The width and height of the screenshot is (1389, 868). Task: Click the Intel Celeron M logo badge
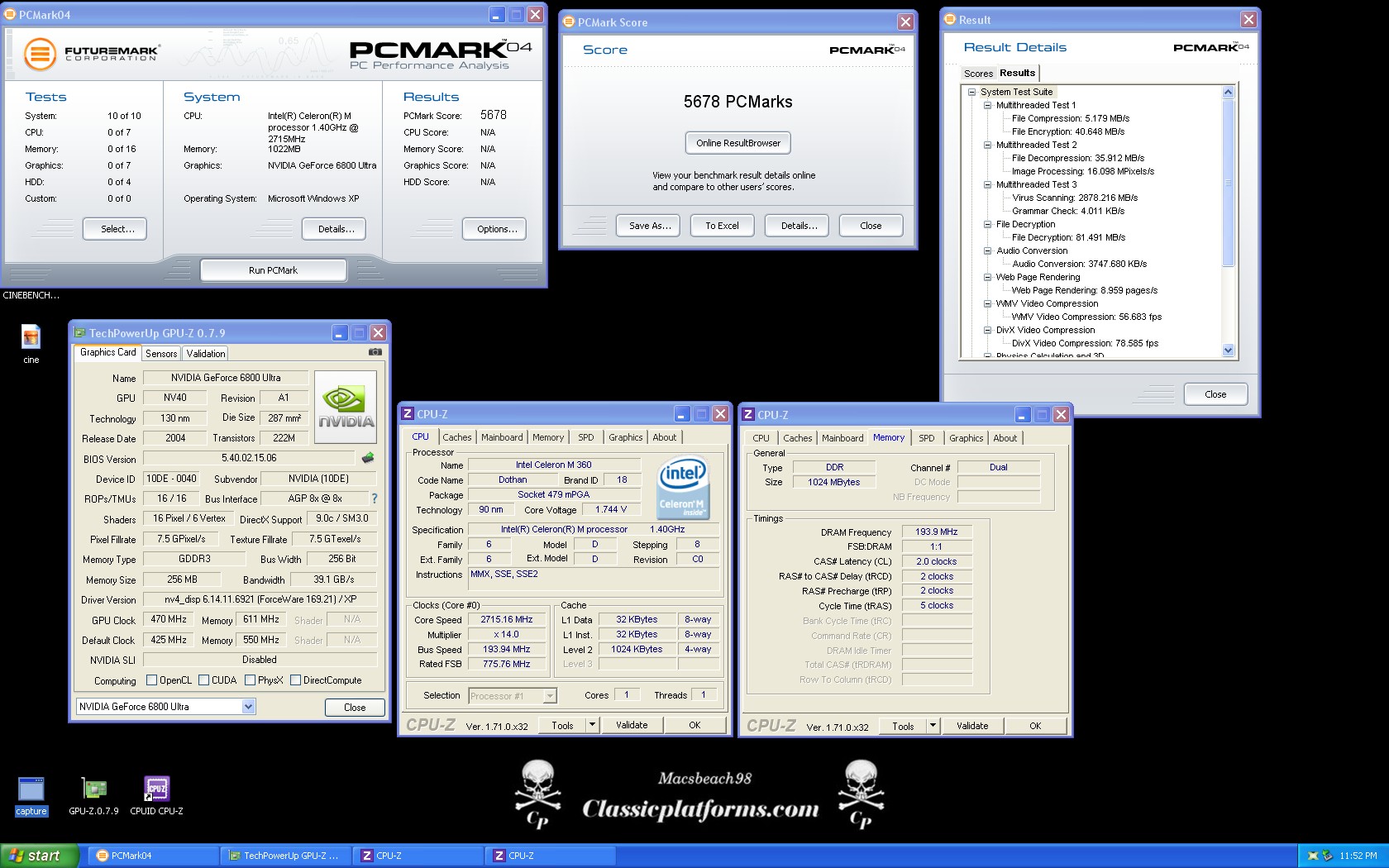coord(683,489)
